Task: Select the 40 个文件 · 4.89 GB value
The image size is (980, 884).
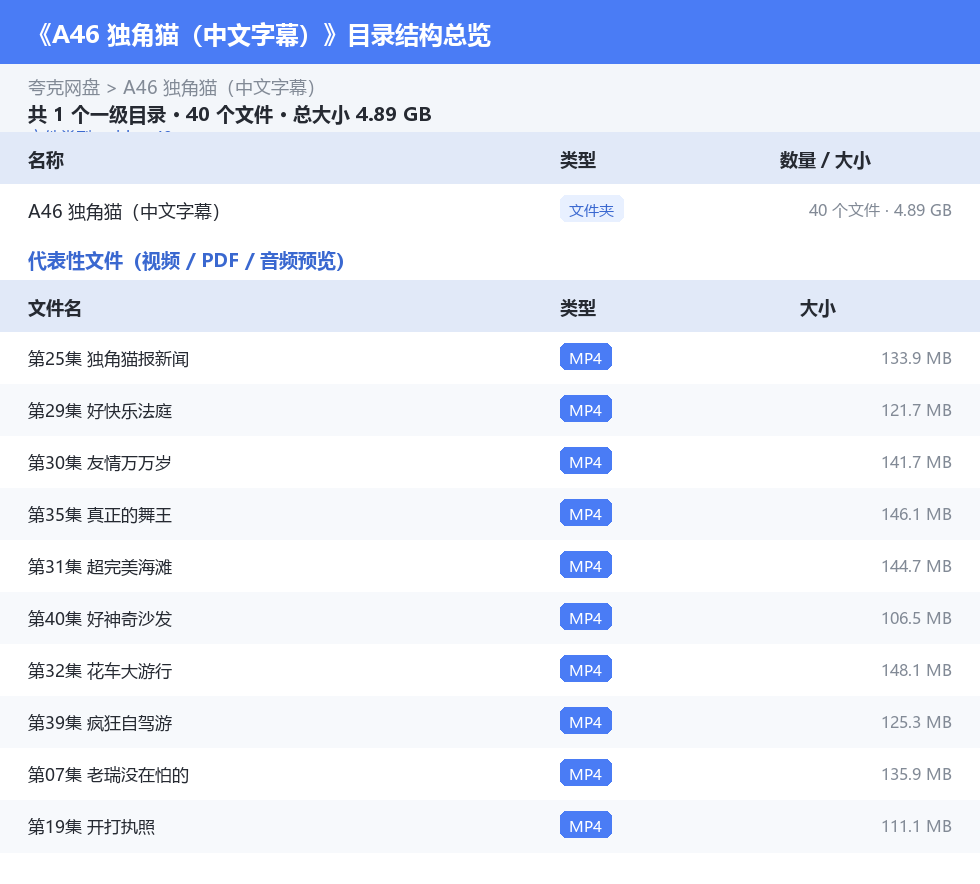Action: click(x=880, y=210)
